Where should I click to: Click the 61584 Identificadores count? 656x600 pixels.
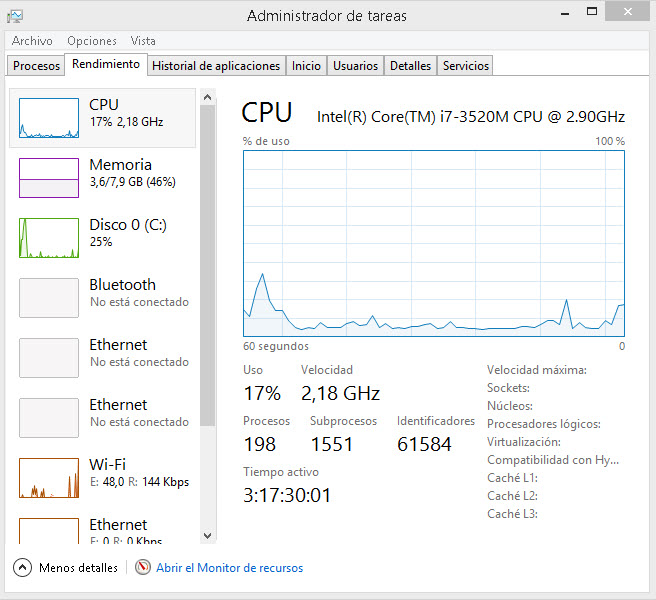pos(424,444)
